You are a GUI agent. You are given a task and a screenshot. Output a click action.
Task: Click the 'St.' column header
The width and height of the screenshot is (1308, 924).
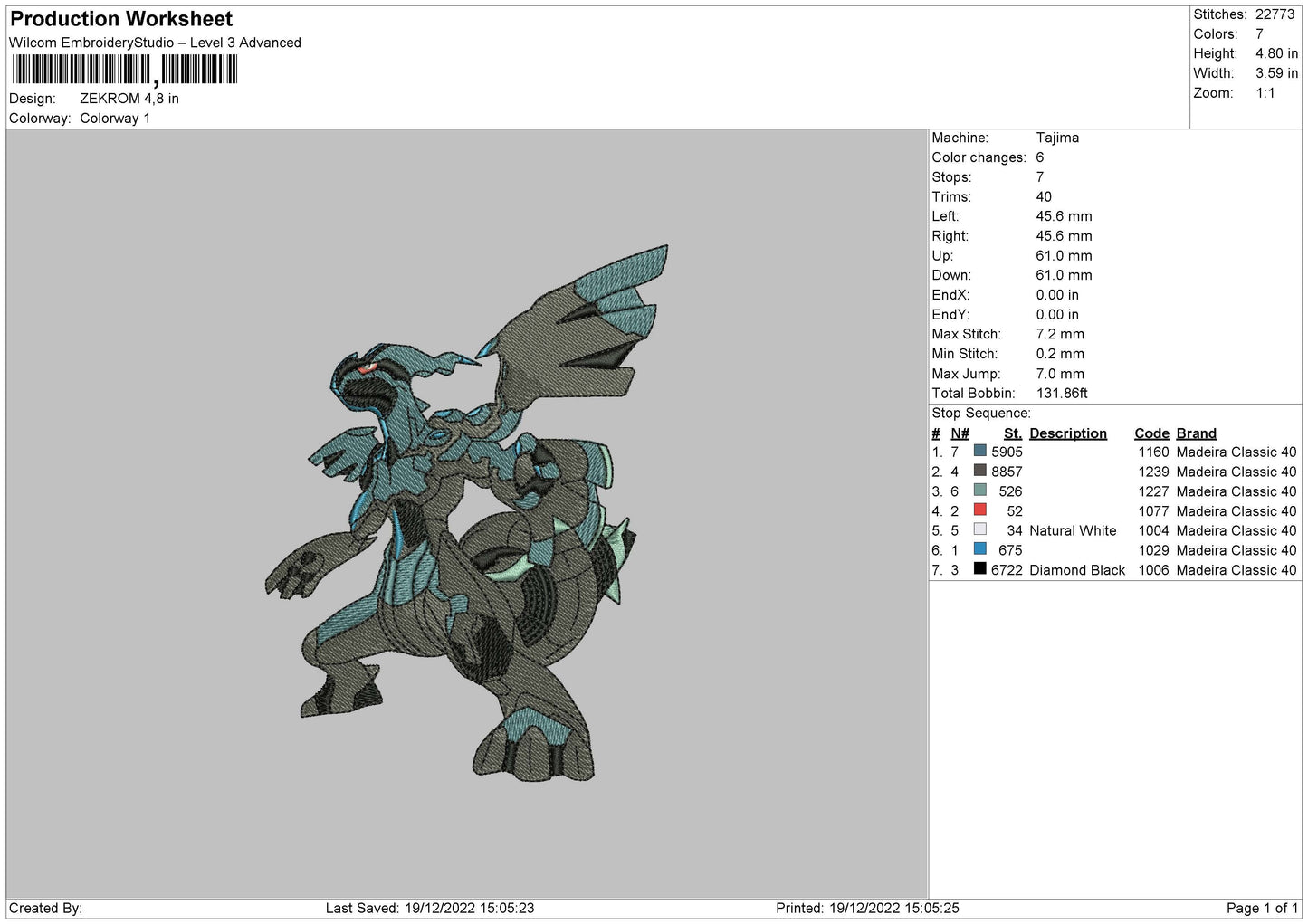tap(1013, 433)
